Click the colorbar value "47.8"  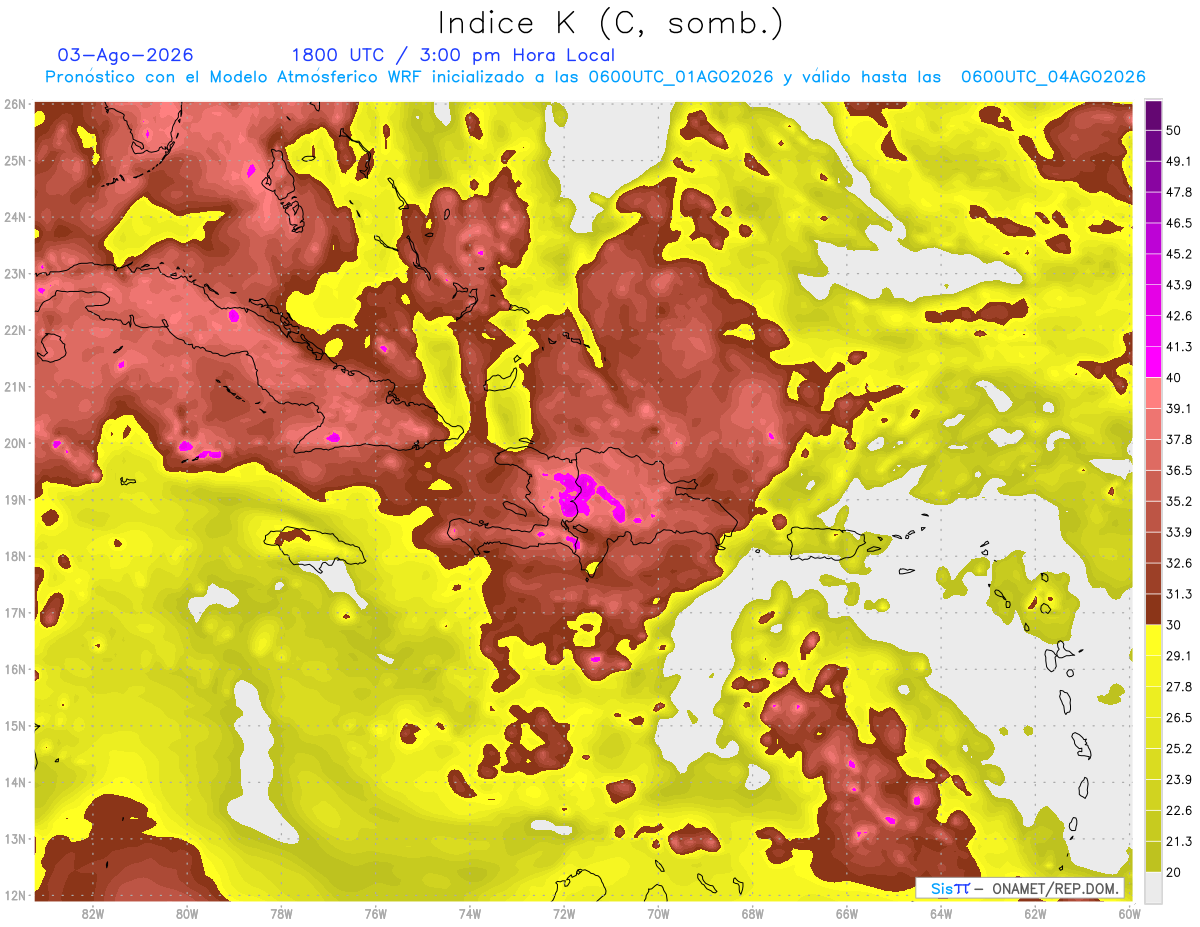click(x=1179, y=192)
